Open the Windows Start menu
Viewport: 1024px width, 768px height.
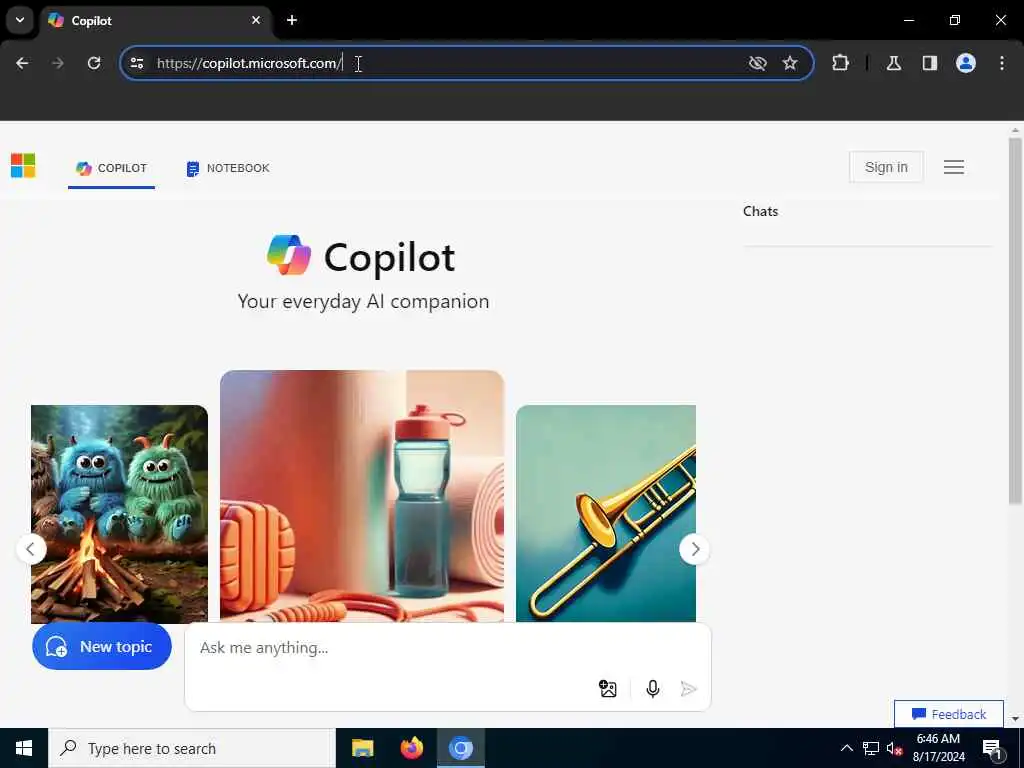point(24,748)
